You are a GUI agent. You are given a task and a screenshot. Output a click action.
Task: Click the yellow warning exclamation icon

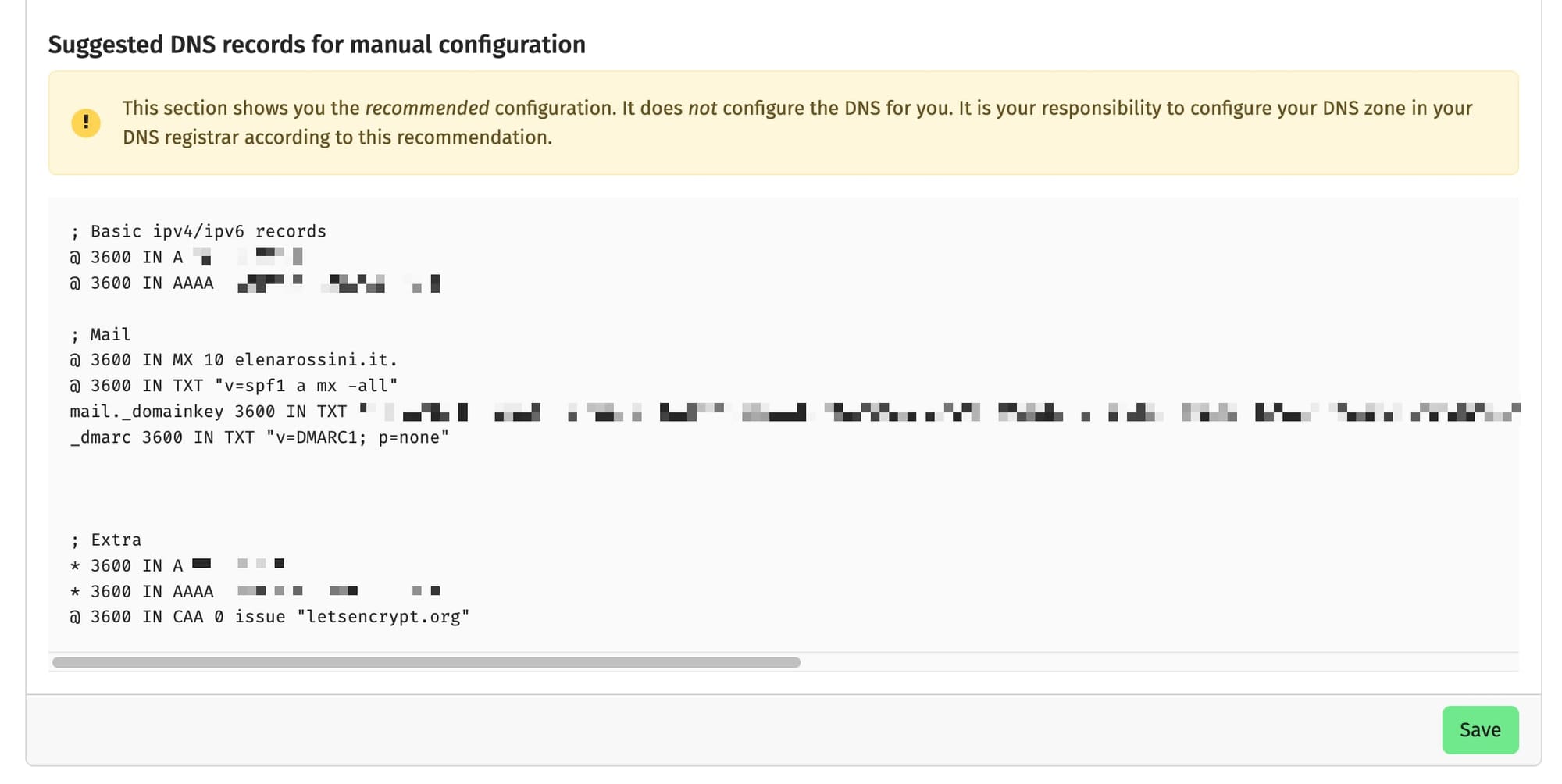pyautogui.click(x=86, y=122)
